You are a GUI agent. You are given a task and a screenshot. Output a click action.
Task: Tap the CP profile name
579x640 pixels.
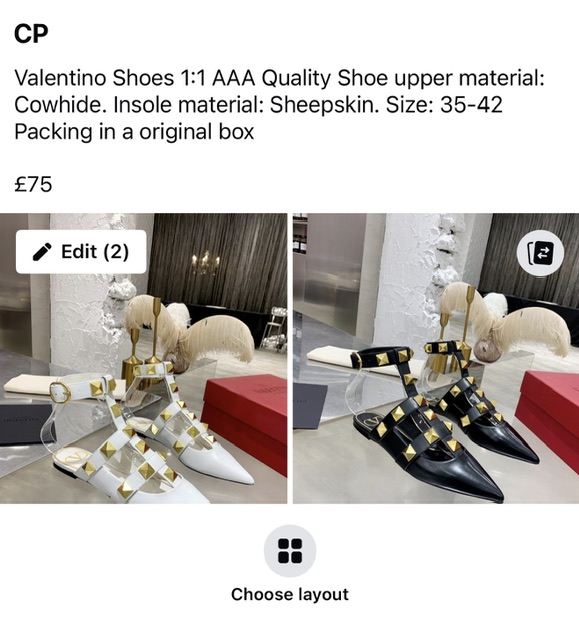click(x=31, y=33)
